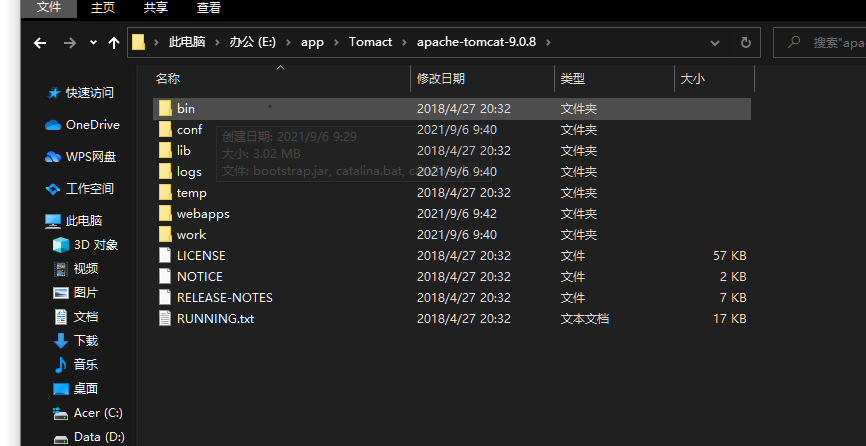The height and width of the screenshot is (446, 866).
Task: Select the work folder icon
Action: pyautogui.click(x=165, y=234)
